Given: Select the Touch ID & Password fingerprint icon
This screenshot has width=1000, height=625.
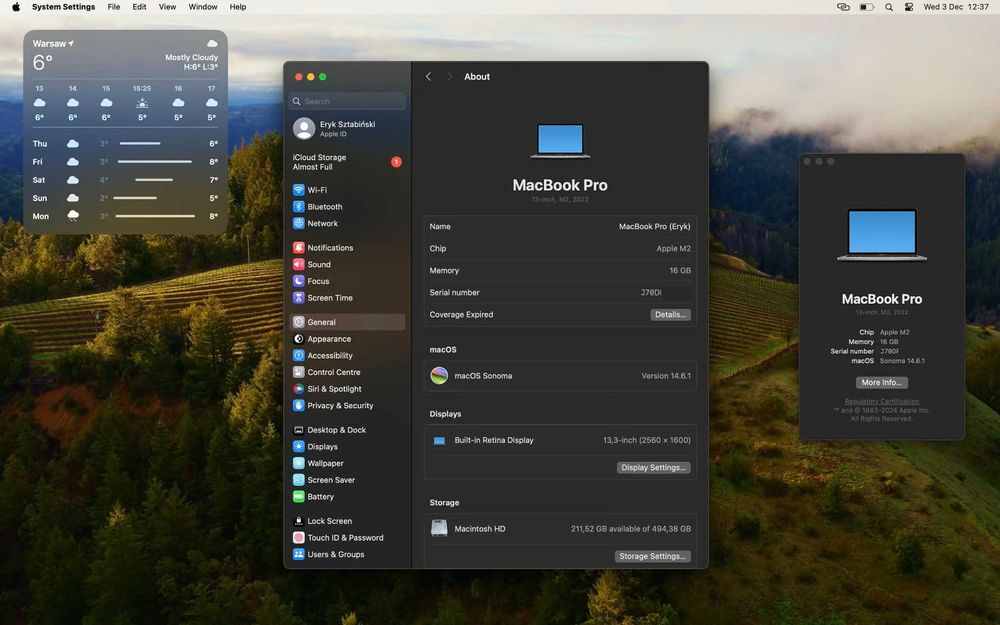Looking at the screenshot, I should pyautogui.click(x=298, y=538).
